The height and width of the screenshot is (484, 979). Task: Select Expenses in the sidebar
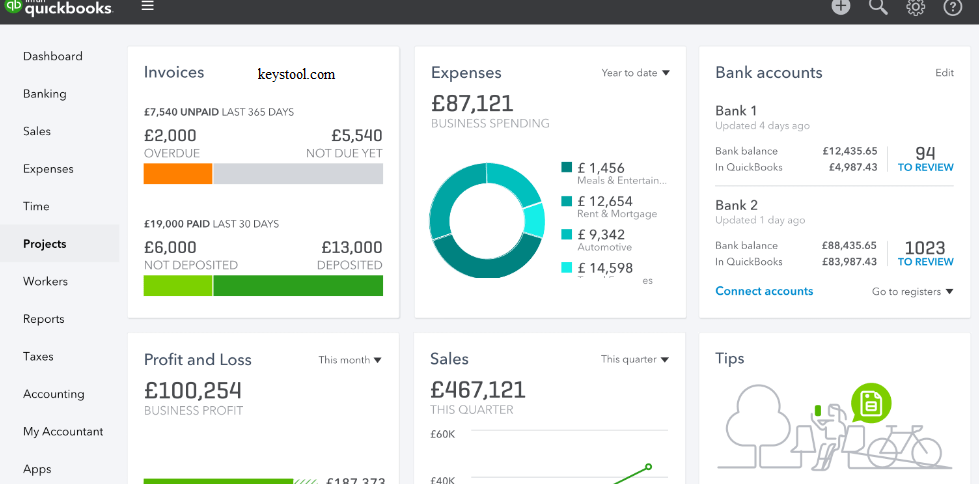tap(48, 169)
